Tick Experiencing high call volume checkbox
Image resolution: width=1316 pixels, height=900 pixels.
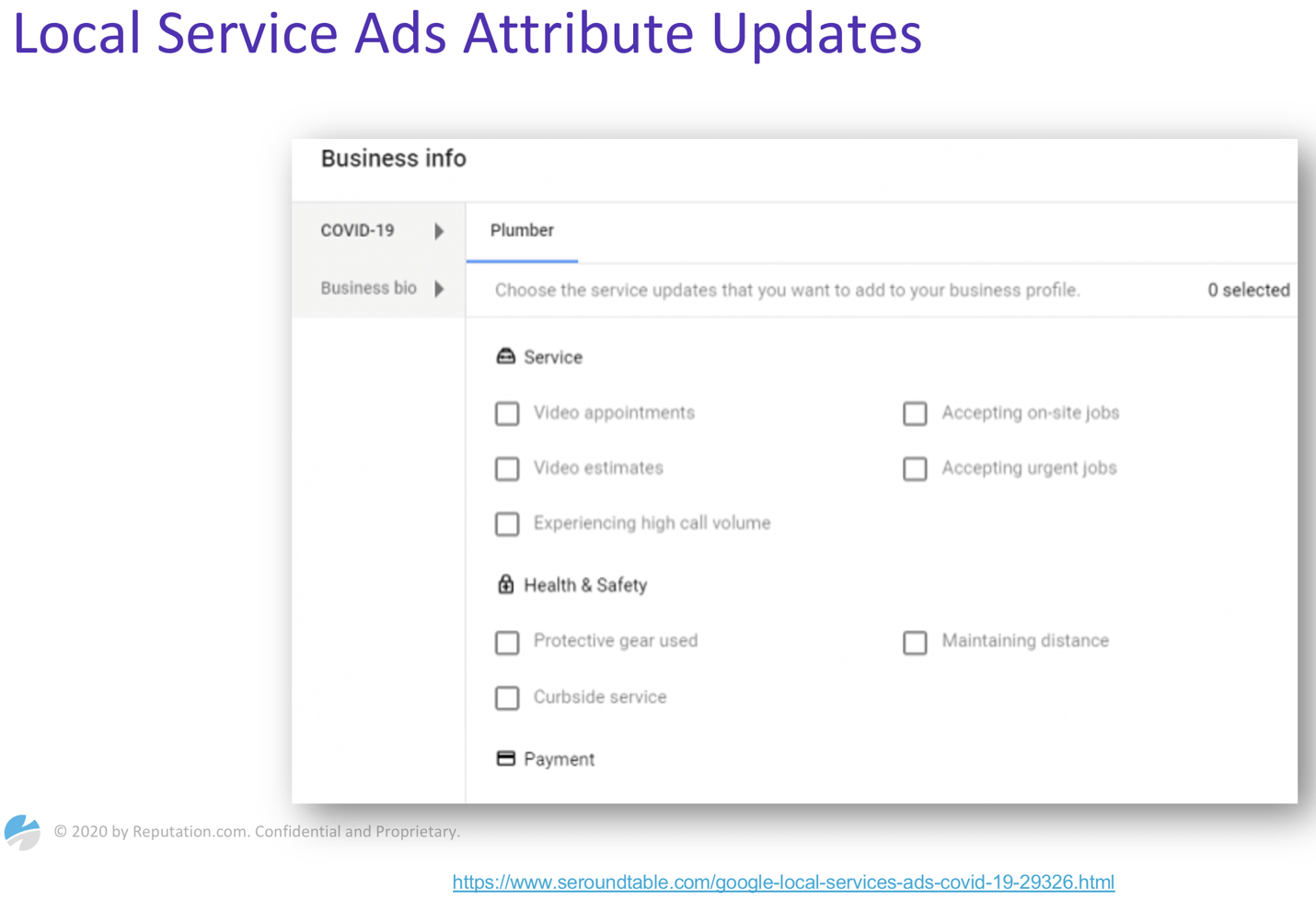pyautogui.click(x=507, y=524)
